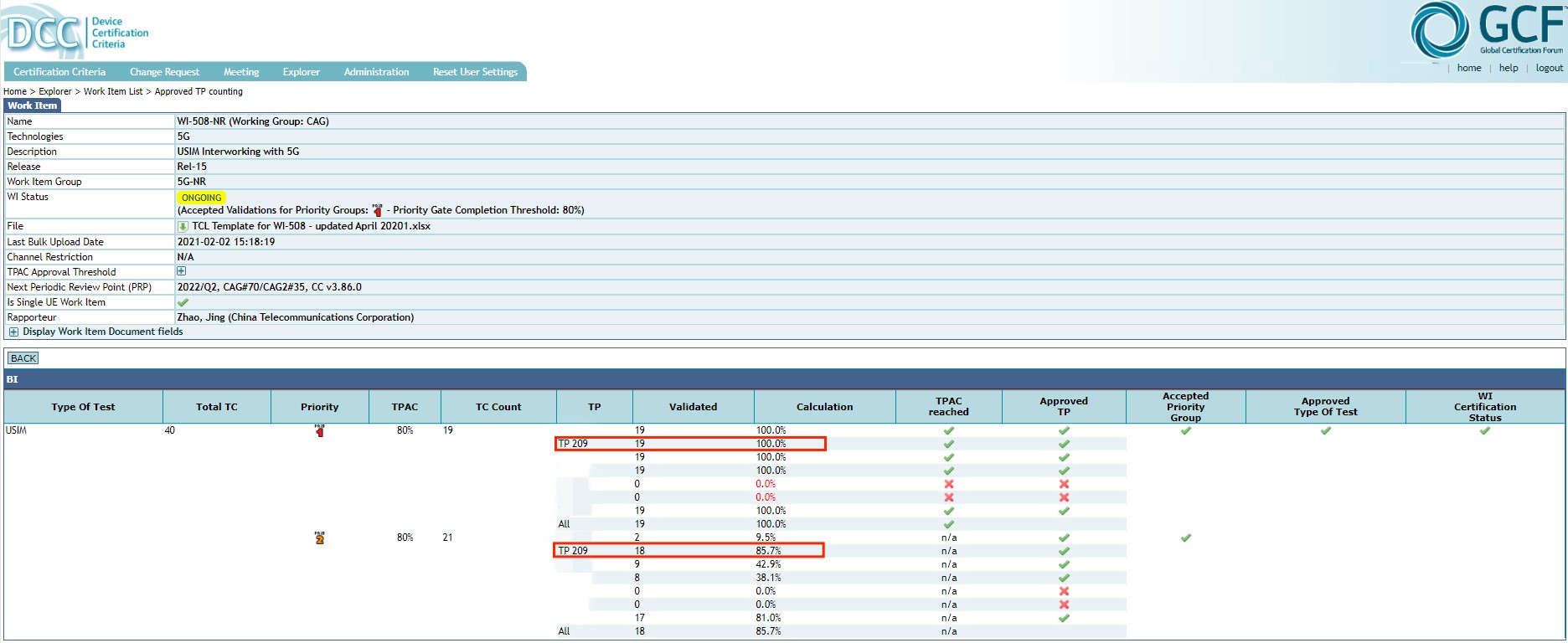Open the Change Request menu

coord(164,72)
